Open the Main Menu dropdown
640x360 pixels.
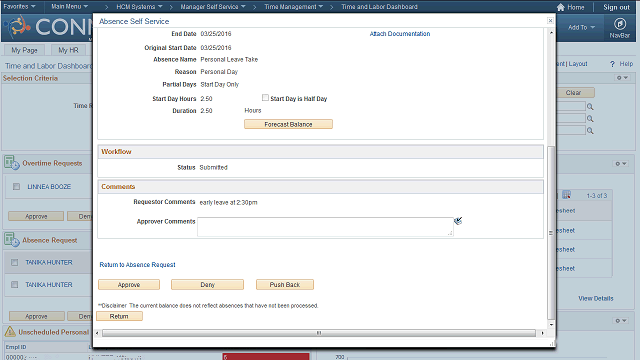click(69, 7)
